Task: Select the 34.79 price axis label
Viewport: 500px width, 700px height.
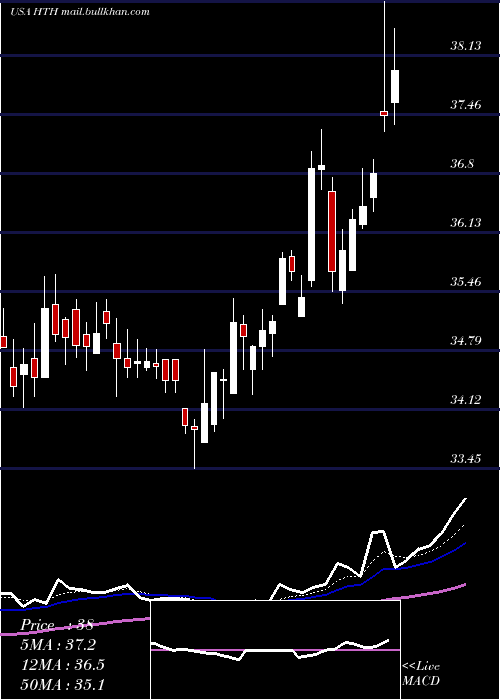Action: point(466,341)
